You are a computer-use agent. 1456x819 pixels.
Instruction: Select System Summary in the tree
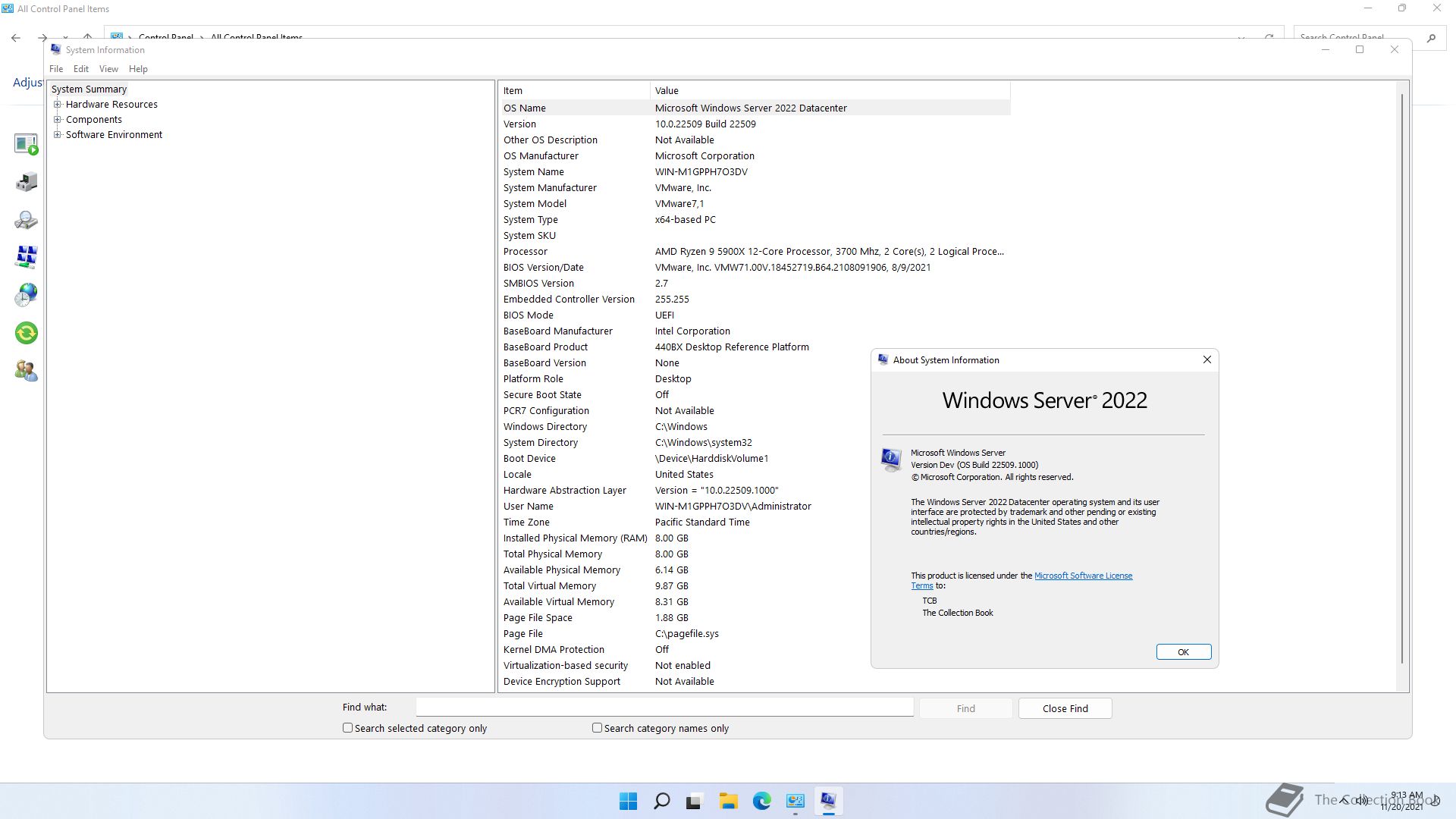89,89
